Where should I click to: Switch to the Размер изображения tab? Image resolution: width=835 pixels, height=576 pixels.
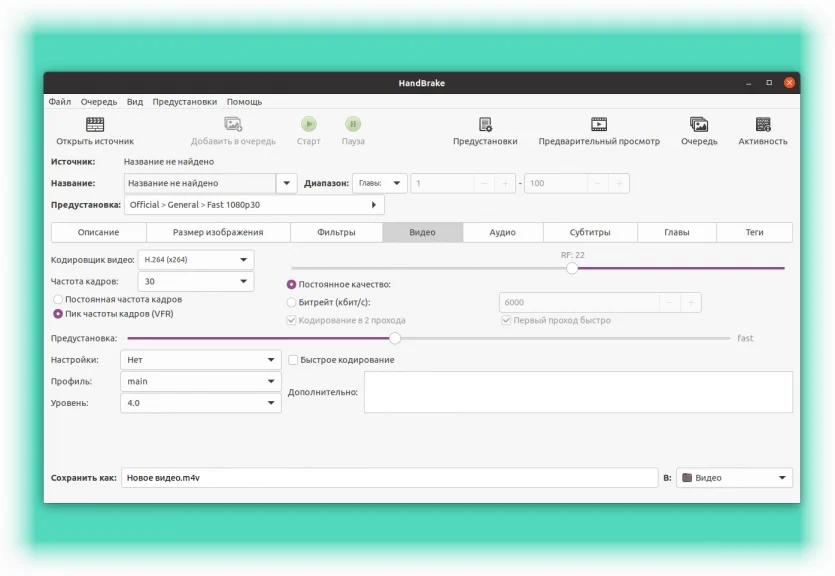pos(218,232)
